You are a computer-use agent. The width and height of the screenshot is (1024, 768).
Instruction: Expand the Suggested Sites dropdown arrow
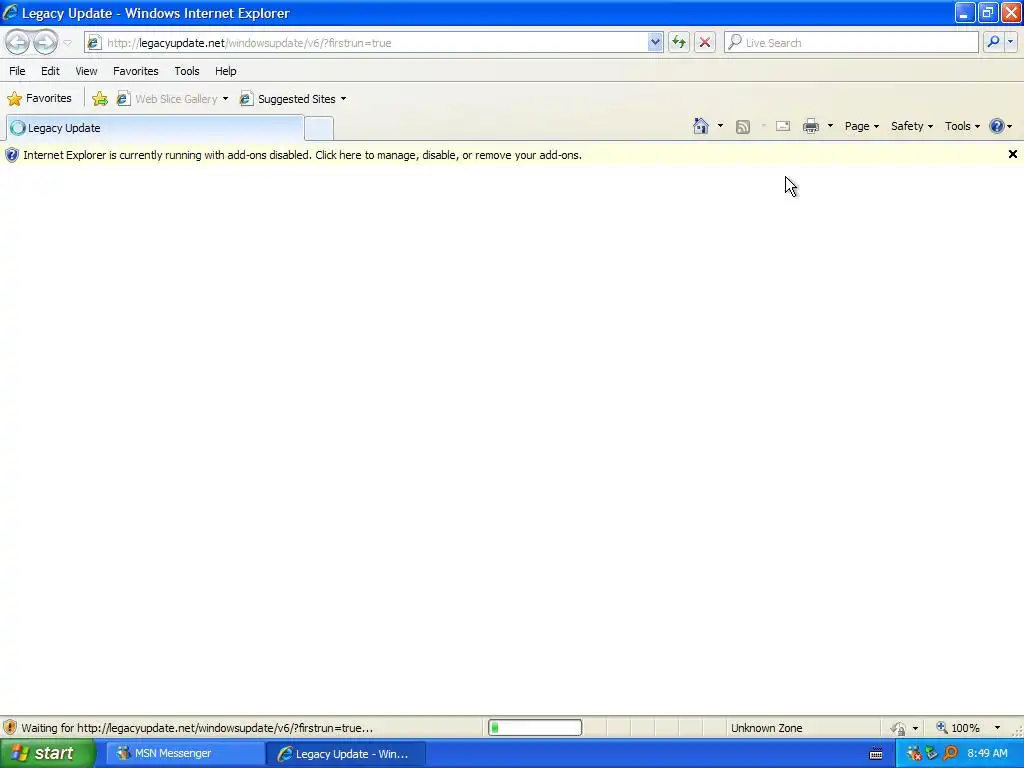(344, 99)
